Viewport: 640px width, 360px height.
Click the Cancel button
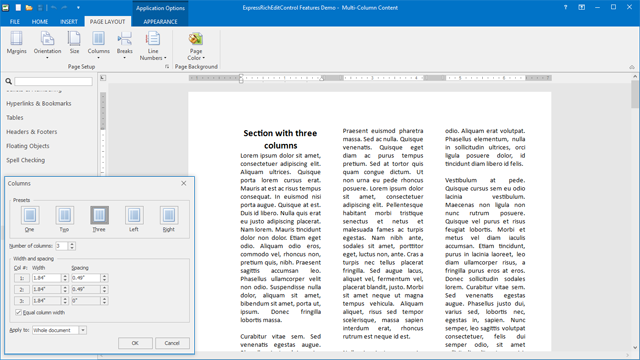point(172,343)
